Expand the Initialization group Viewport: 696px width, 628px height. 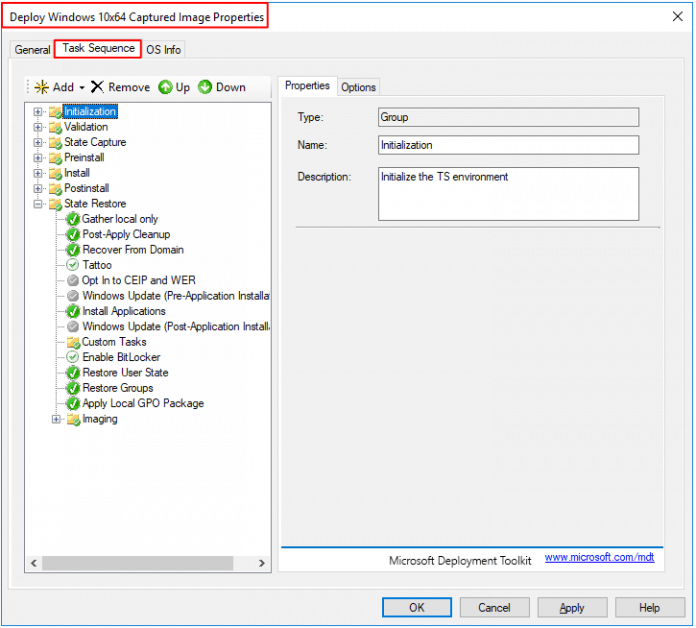pyautogui.click(x=39, y=112)
